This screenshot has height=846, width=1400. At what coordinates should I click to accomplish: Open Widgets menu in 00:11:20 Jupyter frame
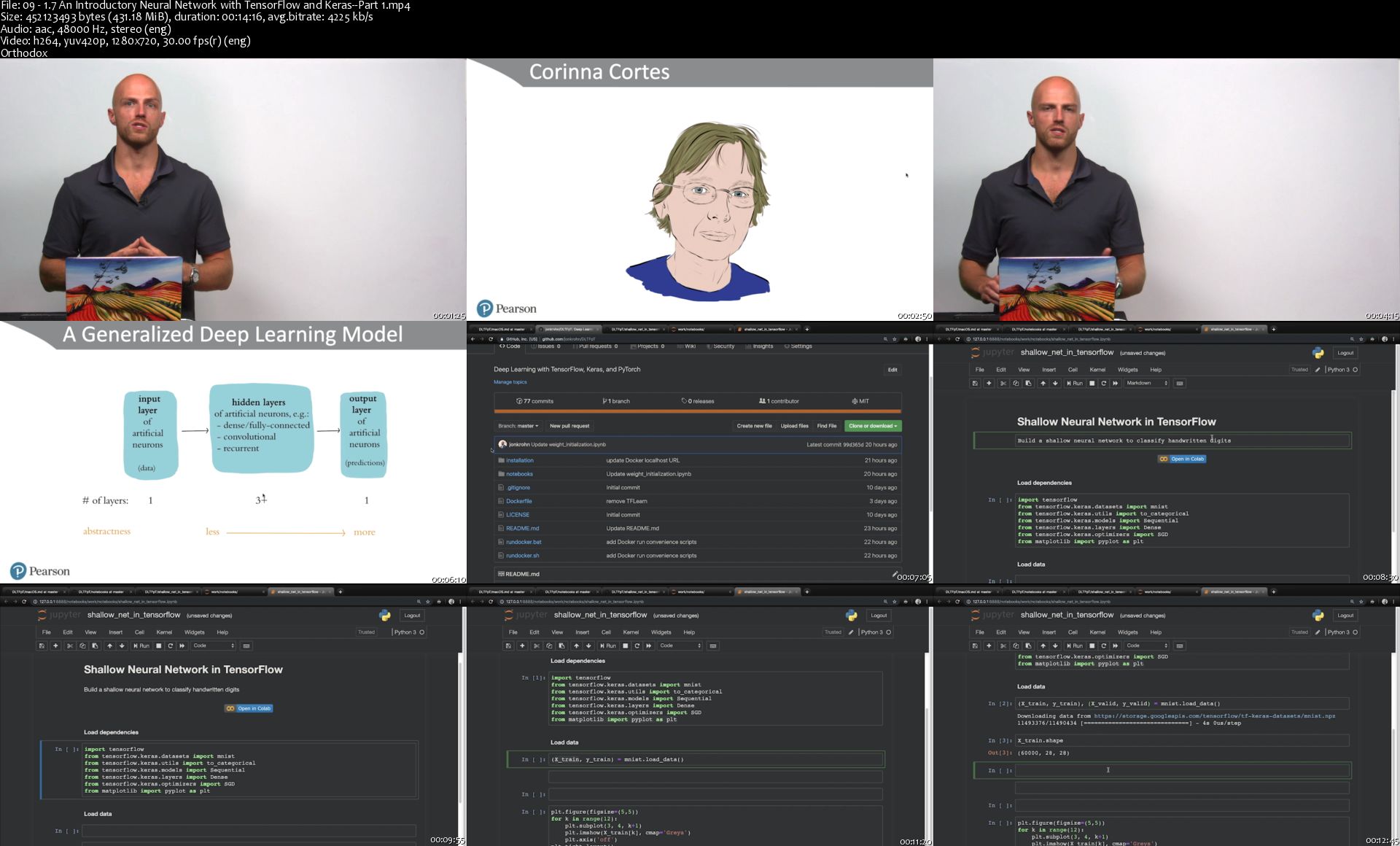(661, 632)
